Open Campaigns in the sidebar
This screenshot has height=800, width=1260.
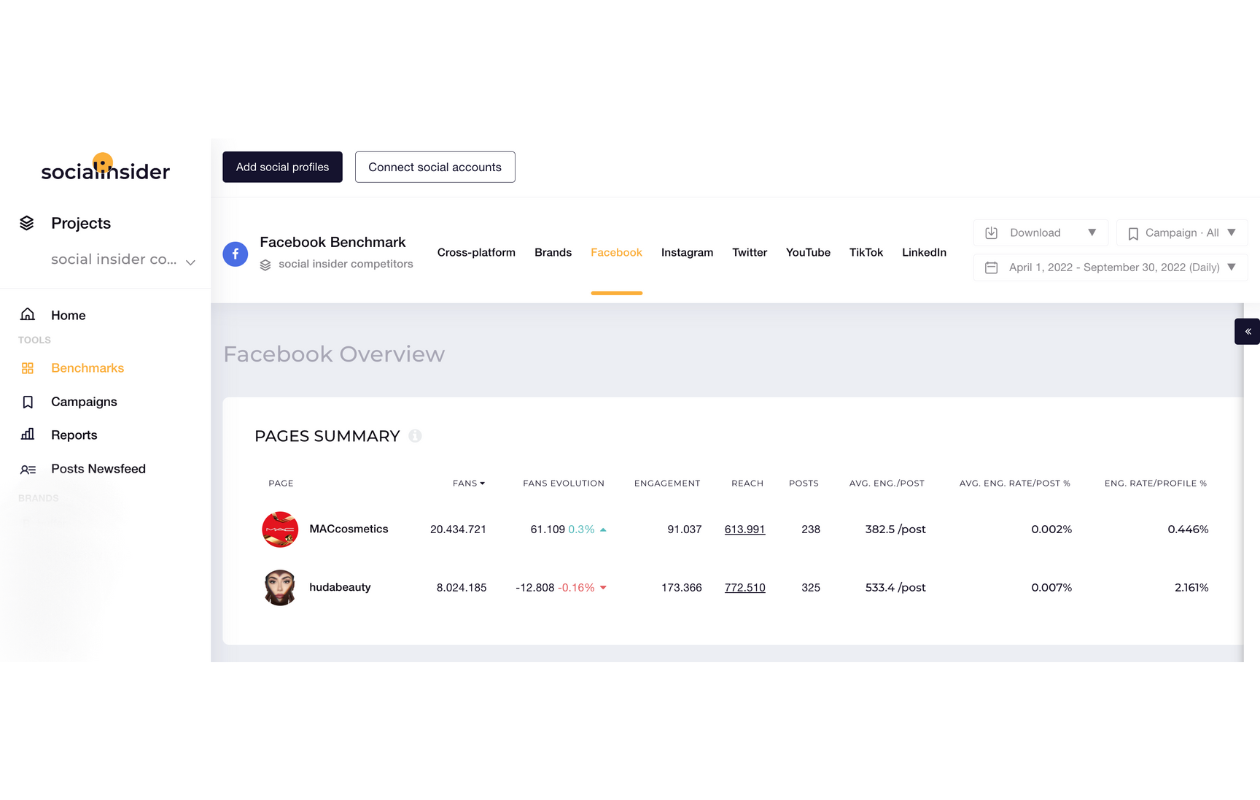(x=84, y=402)
